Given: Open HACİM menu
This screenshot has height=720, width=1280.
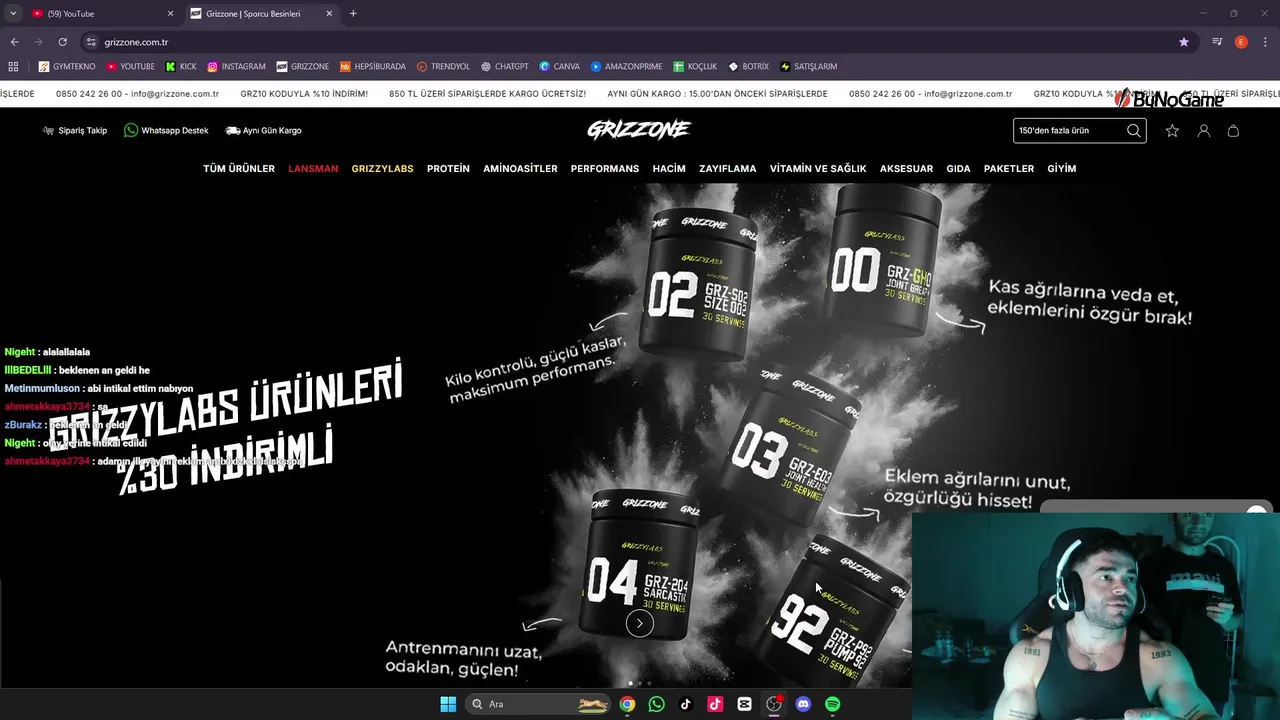Looking at the screenshot, I should point(669,169).
